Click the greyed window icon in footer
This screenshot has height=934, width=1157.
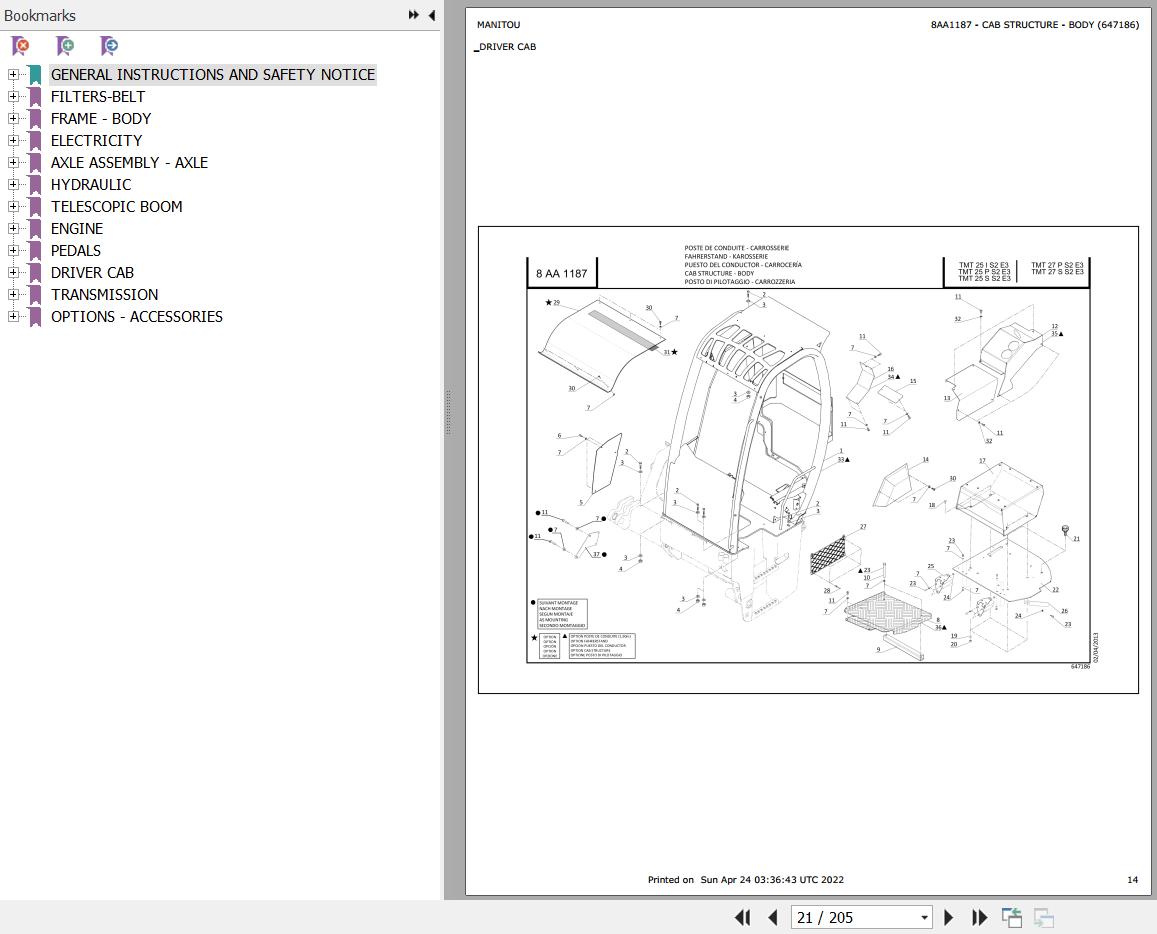1043,917
